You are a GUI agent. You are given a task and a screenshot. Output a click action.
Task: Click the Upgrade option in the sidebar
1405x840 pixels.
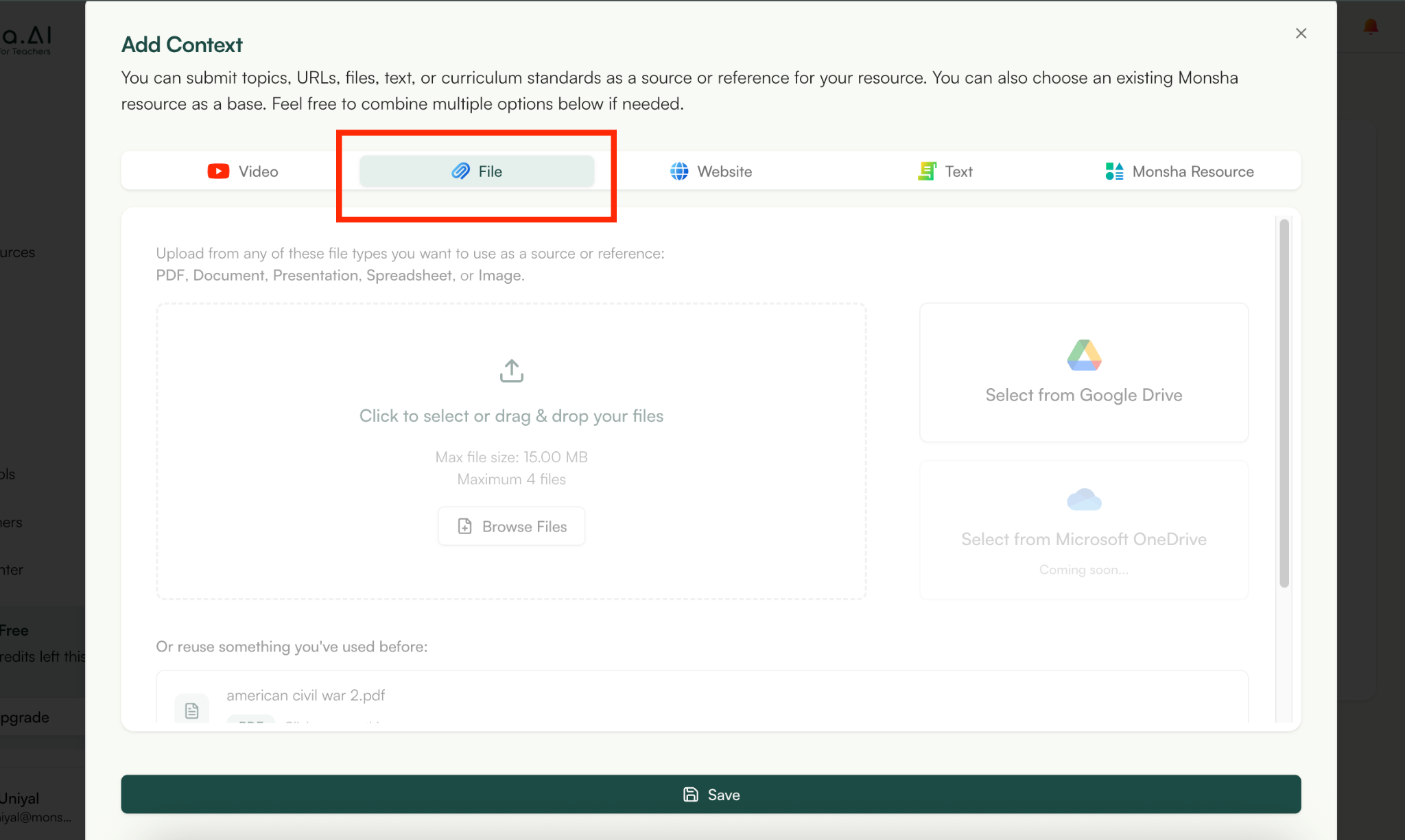[25, 717]
